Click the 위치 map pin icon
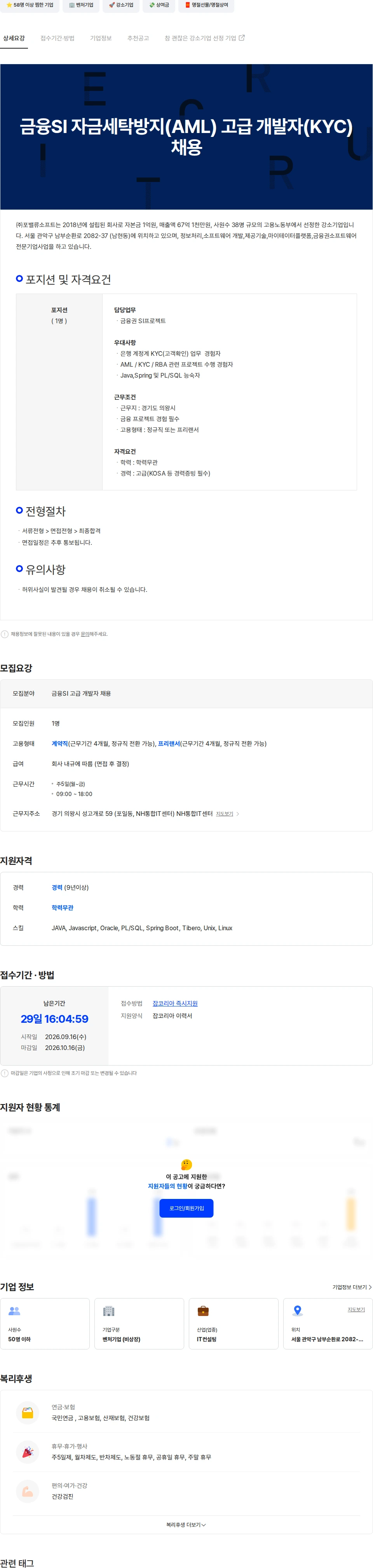Viewport: 373px width, 1568px height. pos(298,1311)
